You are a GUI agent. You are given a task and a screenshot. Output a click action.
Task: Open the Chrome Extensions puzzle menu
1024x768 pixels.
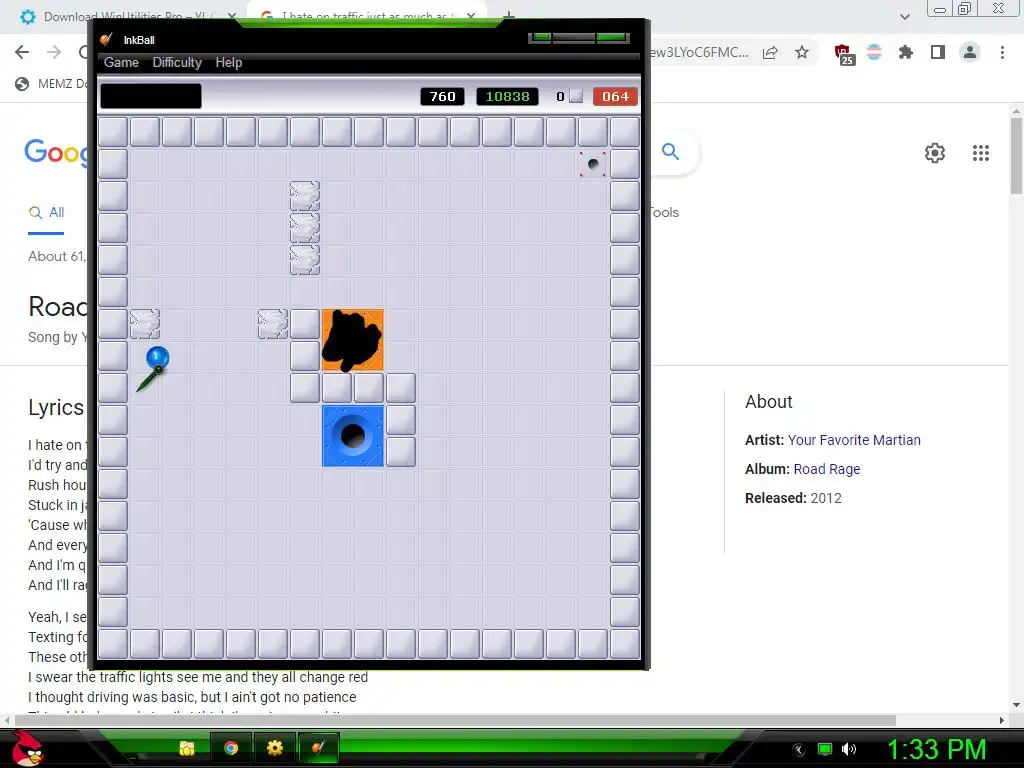(906, 52)
